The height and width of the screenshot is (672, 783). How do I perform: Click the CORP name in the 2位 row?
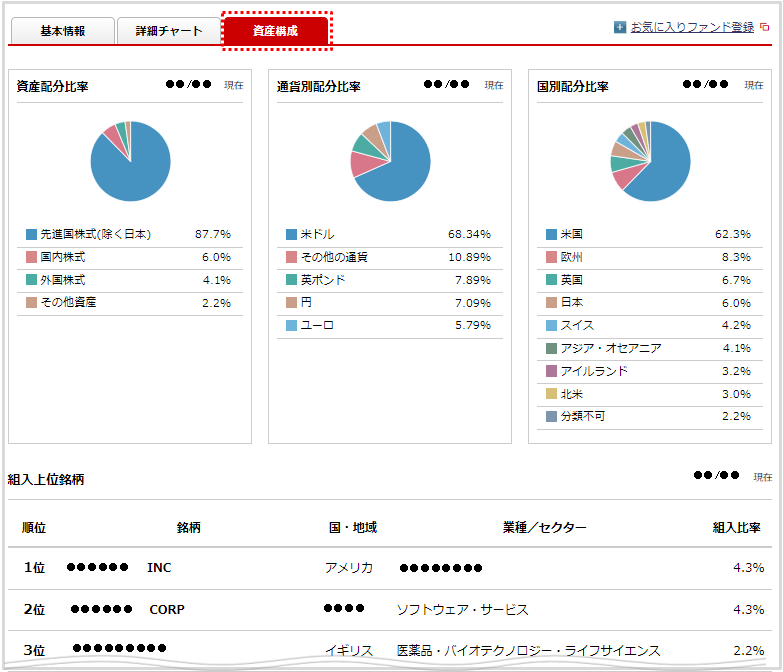click(x=167, y=610)
